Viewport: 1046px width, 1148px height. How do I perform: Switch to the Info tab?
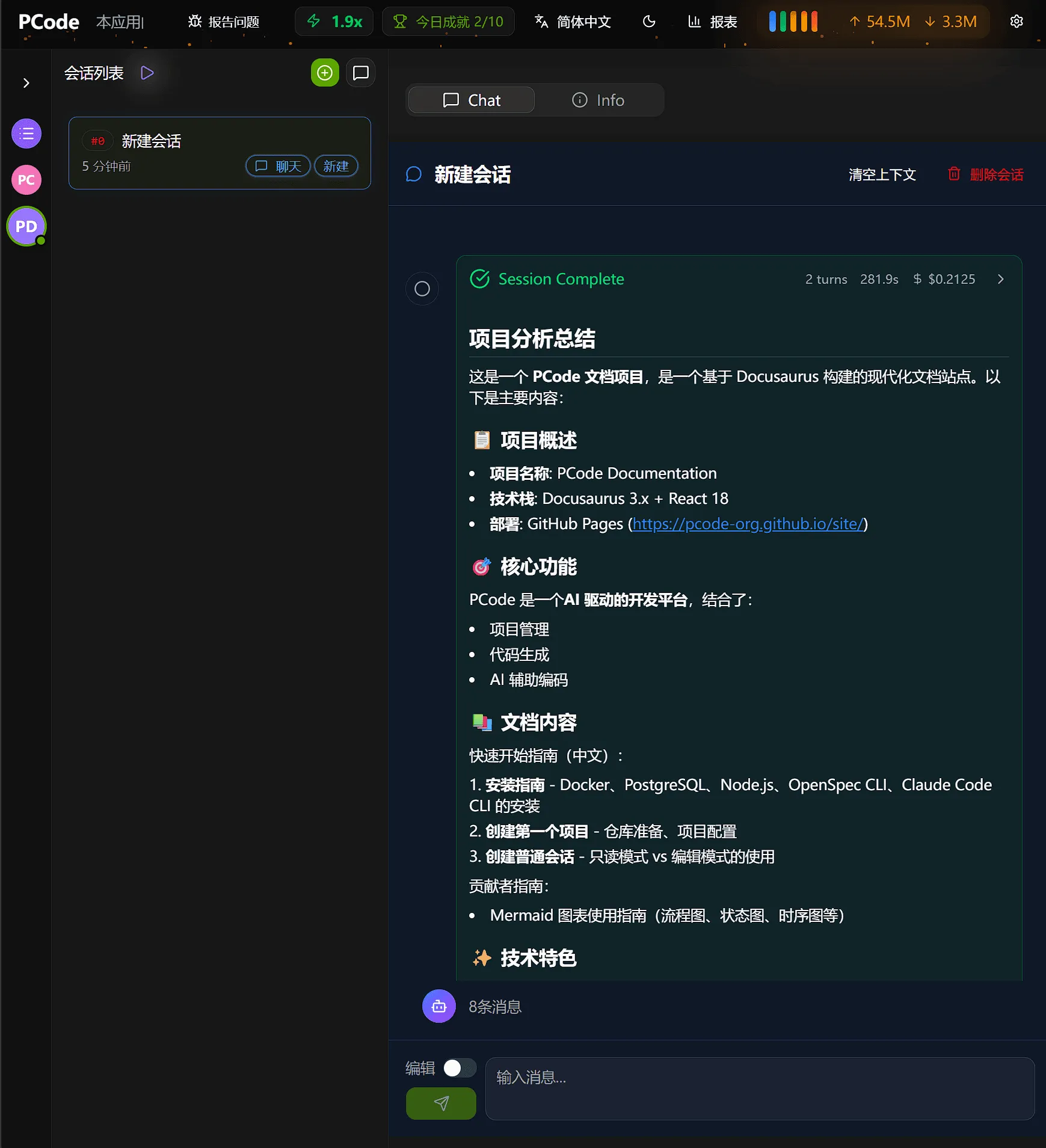coord(598,100)
